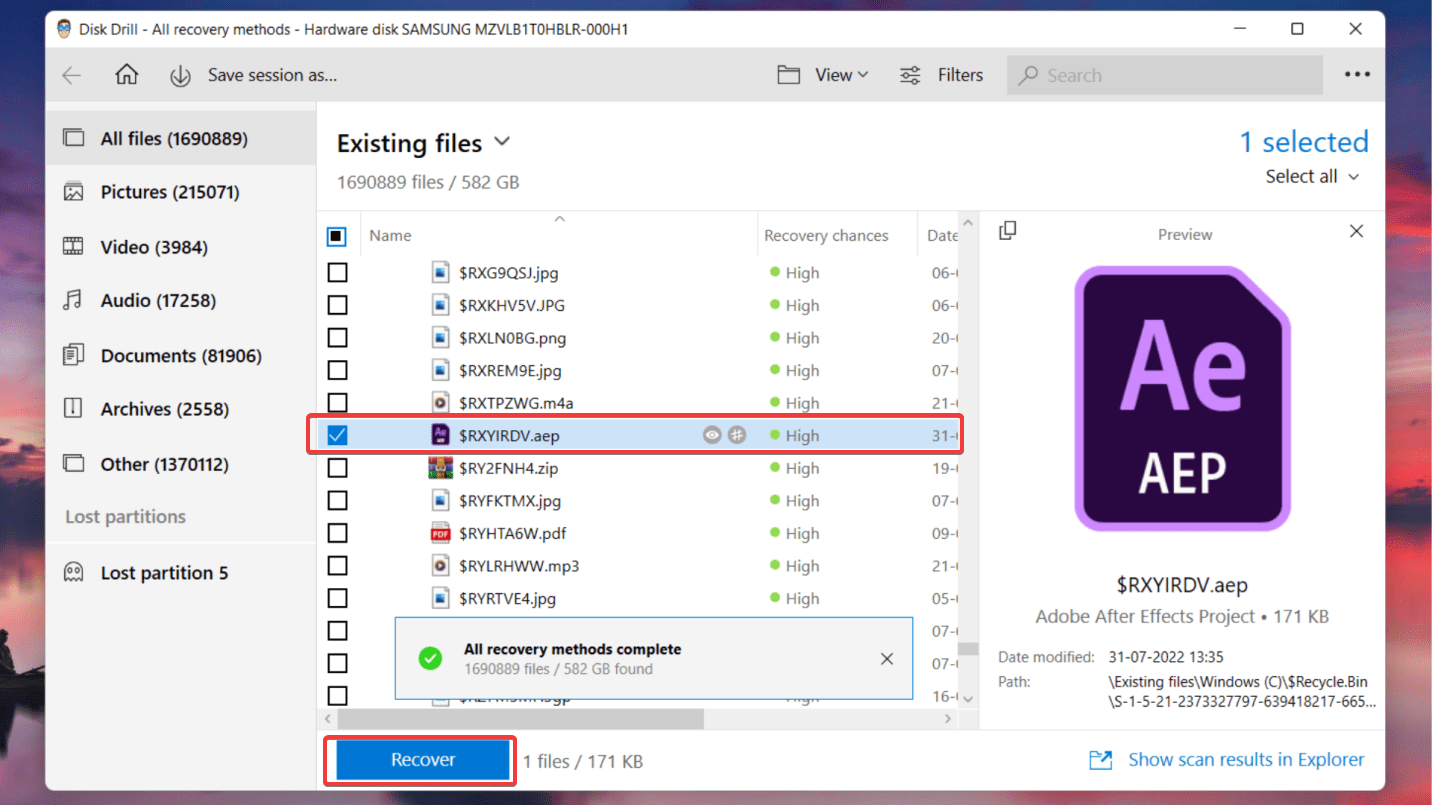This screenshot has height=805, width=1432.
Task: Click the Lost partition 5 ghost icon
Action: point(73,572)
